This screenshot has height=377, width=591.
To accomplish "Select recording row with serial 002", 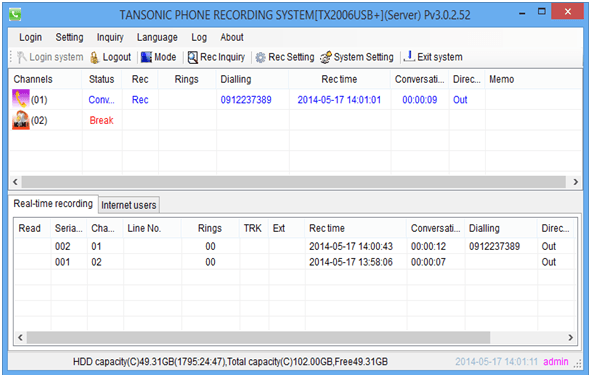I will click(x=295, y=246).
